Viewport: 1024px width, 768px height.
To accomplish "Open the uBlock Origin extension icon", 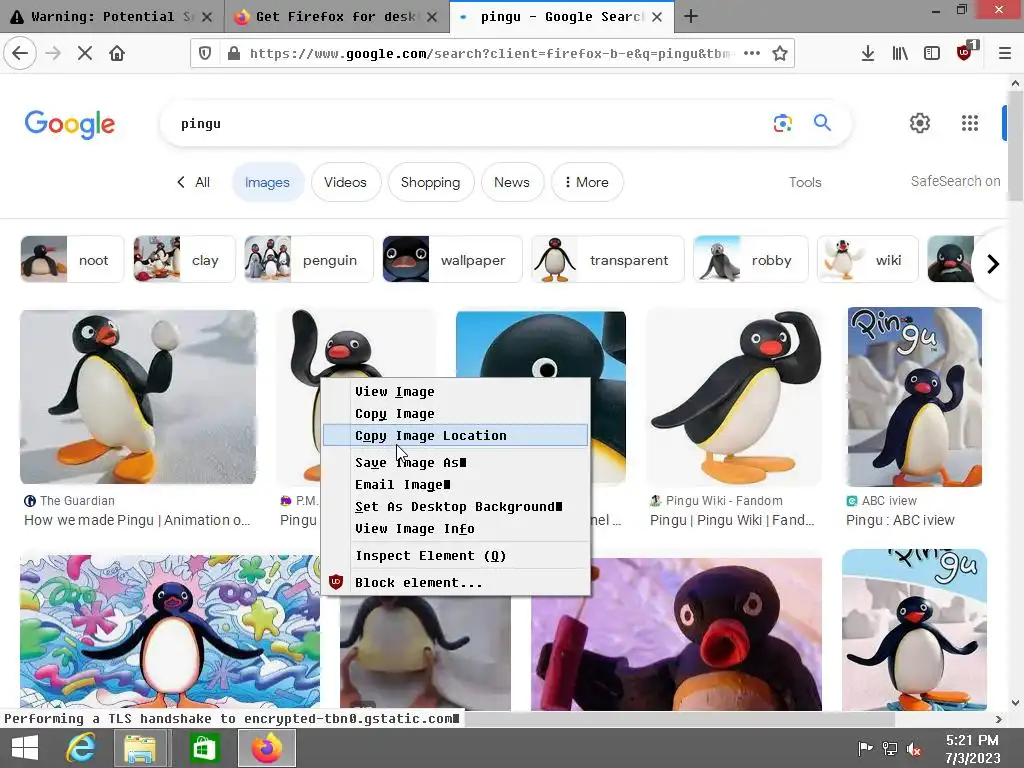I will [x=965, y=52].
